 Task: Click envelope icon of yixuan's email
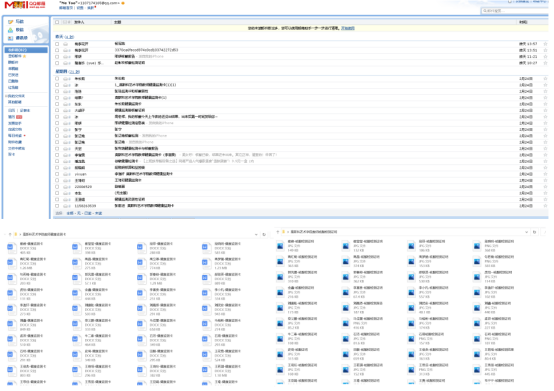[66, 174]
